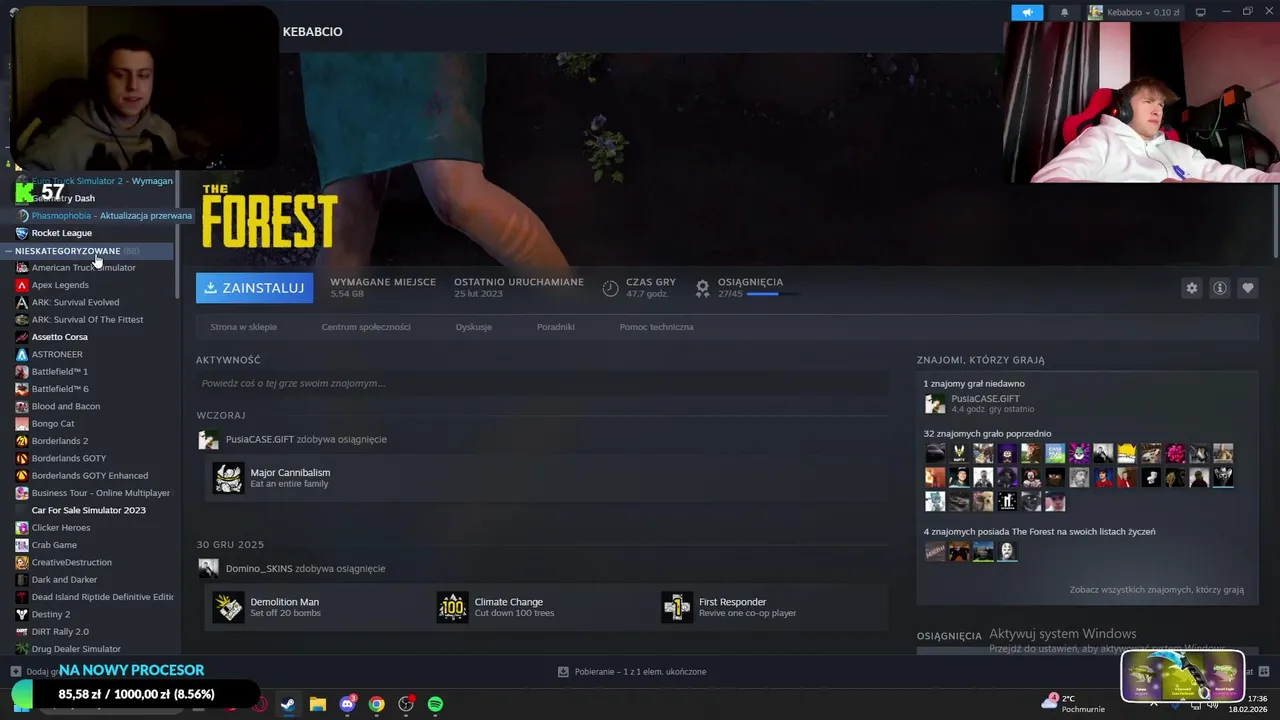Click Business Tour game icon

[x=22, y=493]
